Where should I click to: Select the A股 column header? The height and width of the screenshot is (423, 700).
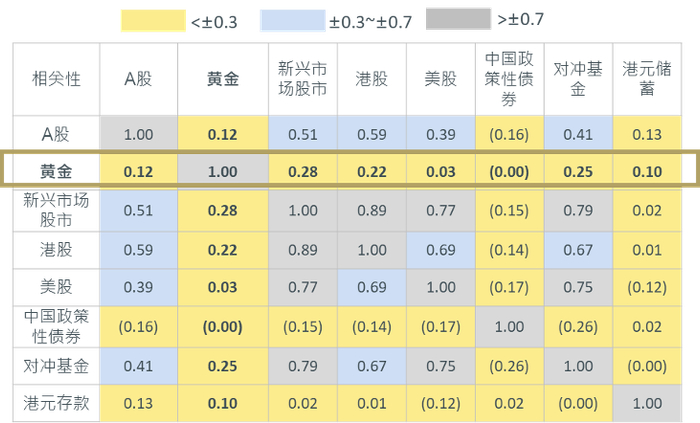click(136, 78)
